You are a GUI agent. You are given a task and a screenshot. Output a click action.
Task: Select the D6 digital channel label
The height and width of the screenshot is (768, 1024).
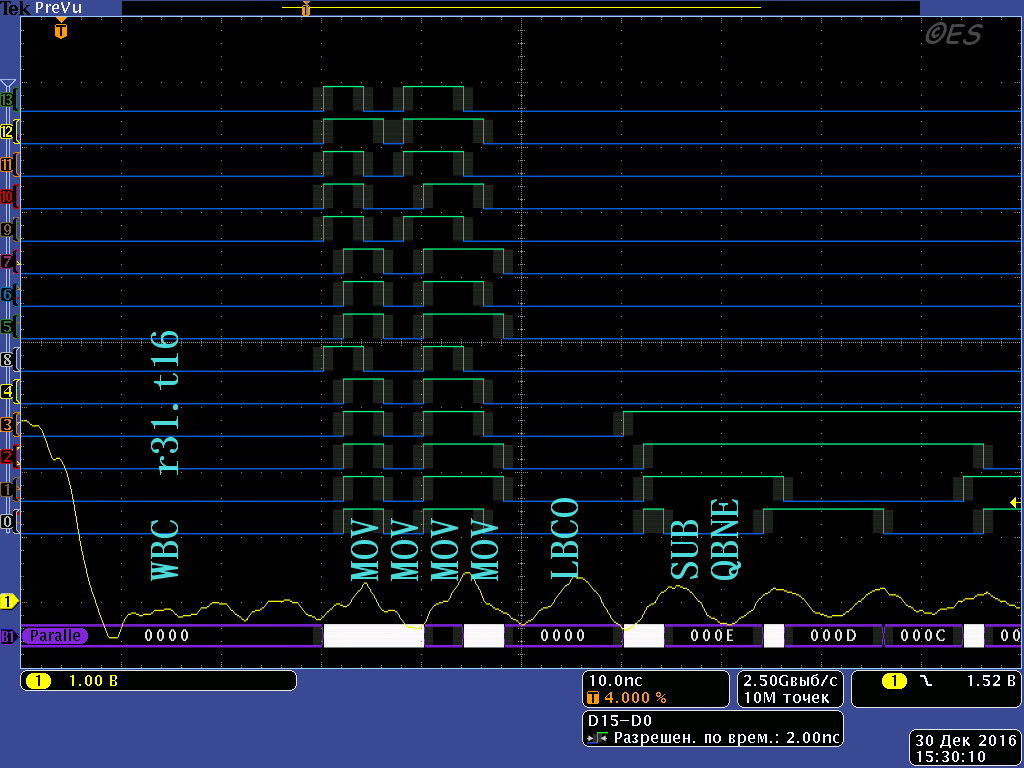tap(7, 295)
